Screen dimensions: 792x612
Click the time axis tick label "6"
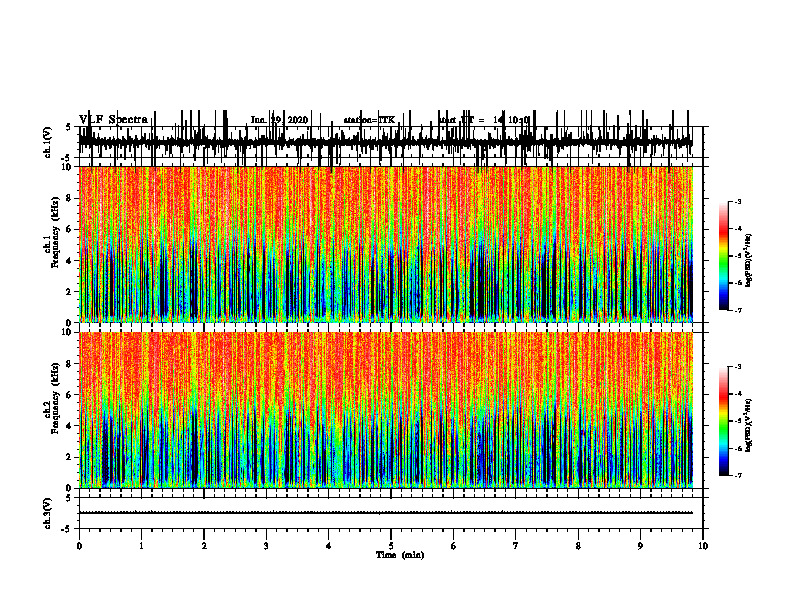pos(454,546)
